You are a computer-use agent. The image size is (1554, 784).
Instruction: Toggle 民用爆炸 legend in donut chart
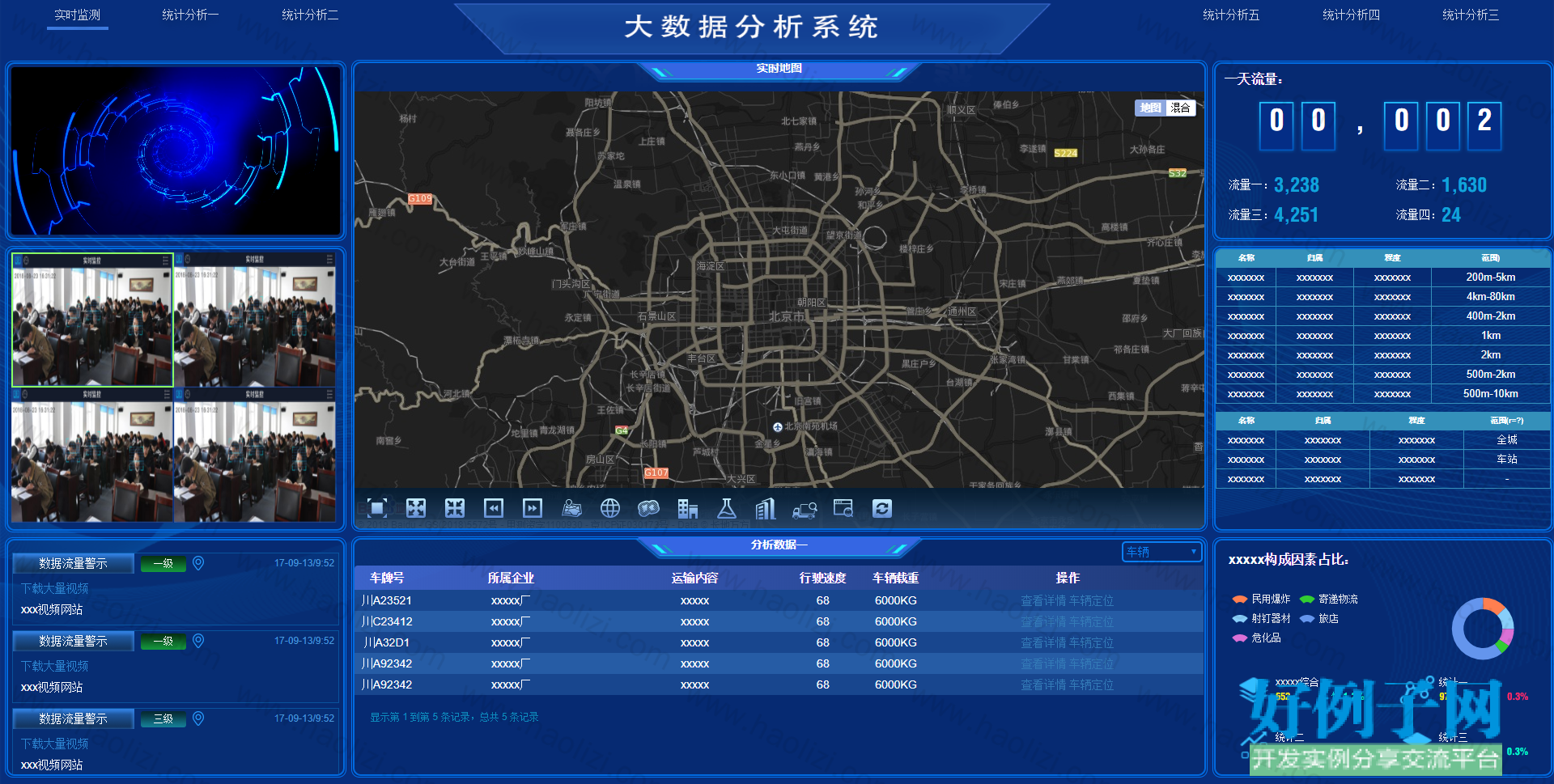[1261, 599]
